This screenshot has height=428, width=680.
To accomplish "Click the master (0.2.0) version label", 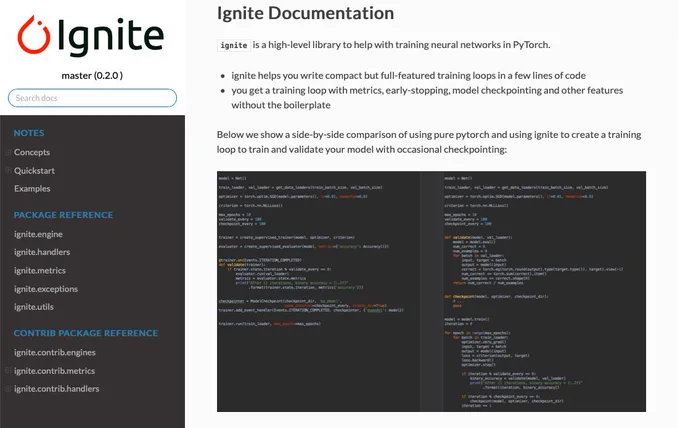I will coord(92,75).
